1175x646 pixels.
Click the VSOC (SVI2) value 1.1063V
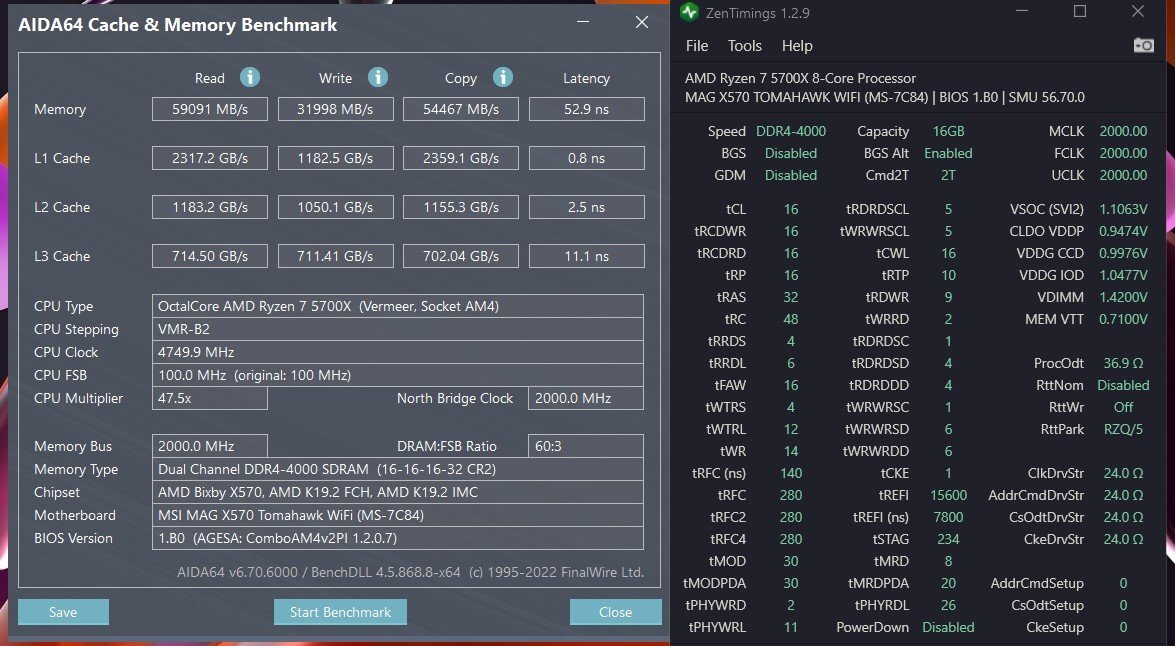[x=1123, y=209]
